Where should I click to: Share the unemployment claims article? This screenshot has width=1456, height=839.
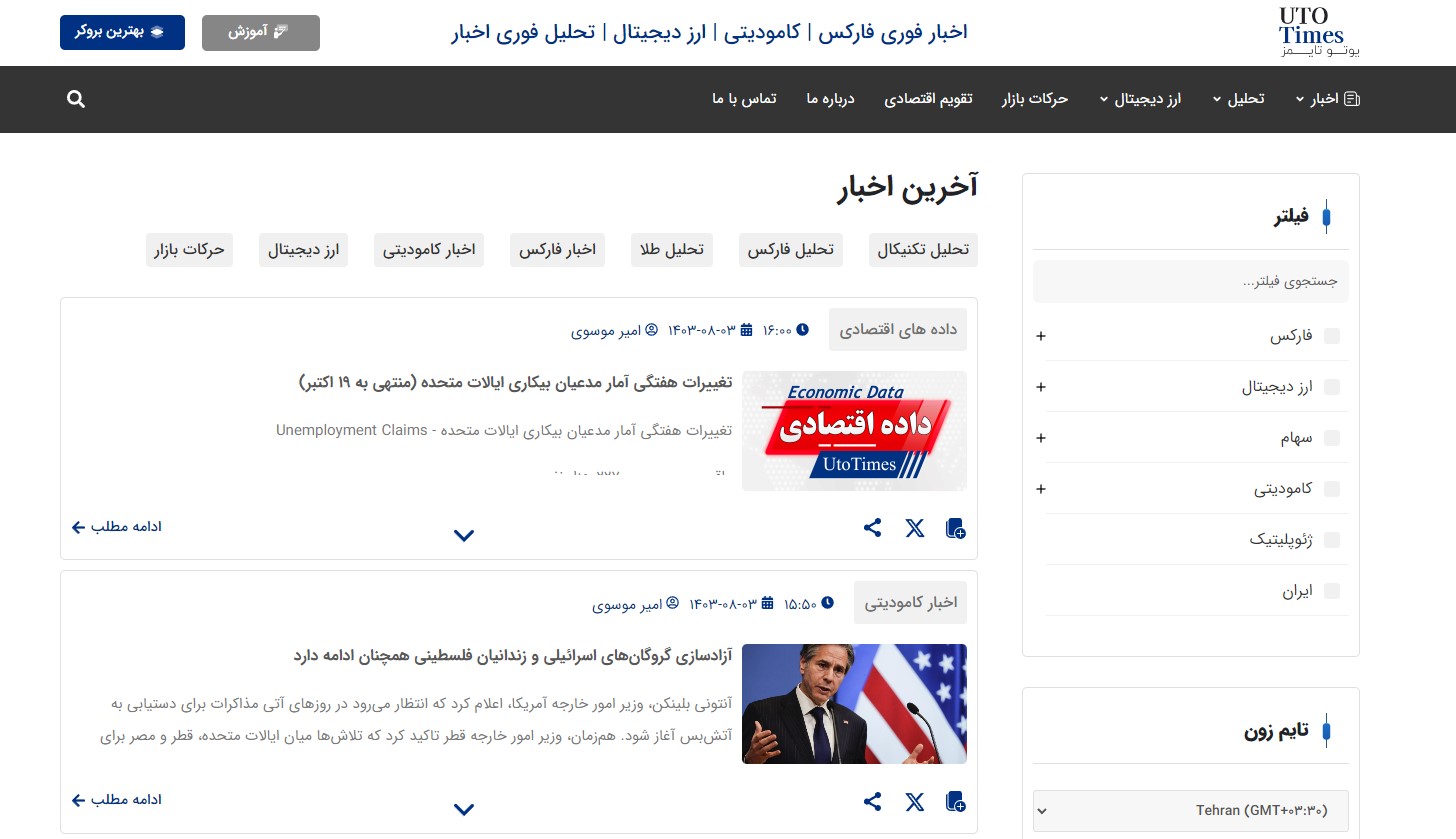[873, 528]
